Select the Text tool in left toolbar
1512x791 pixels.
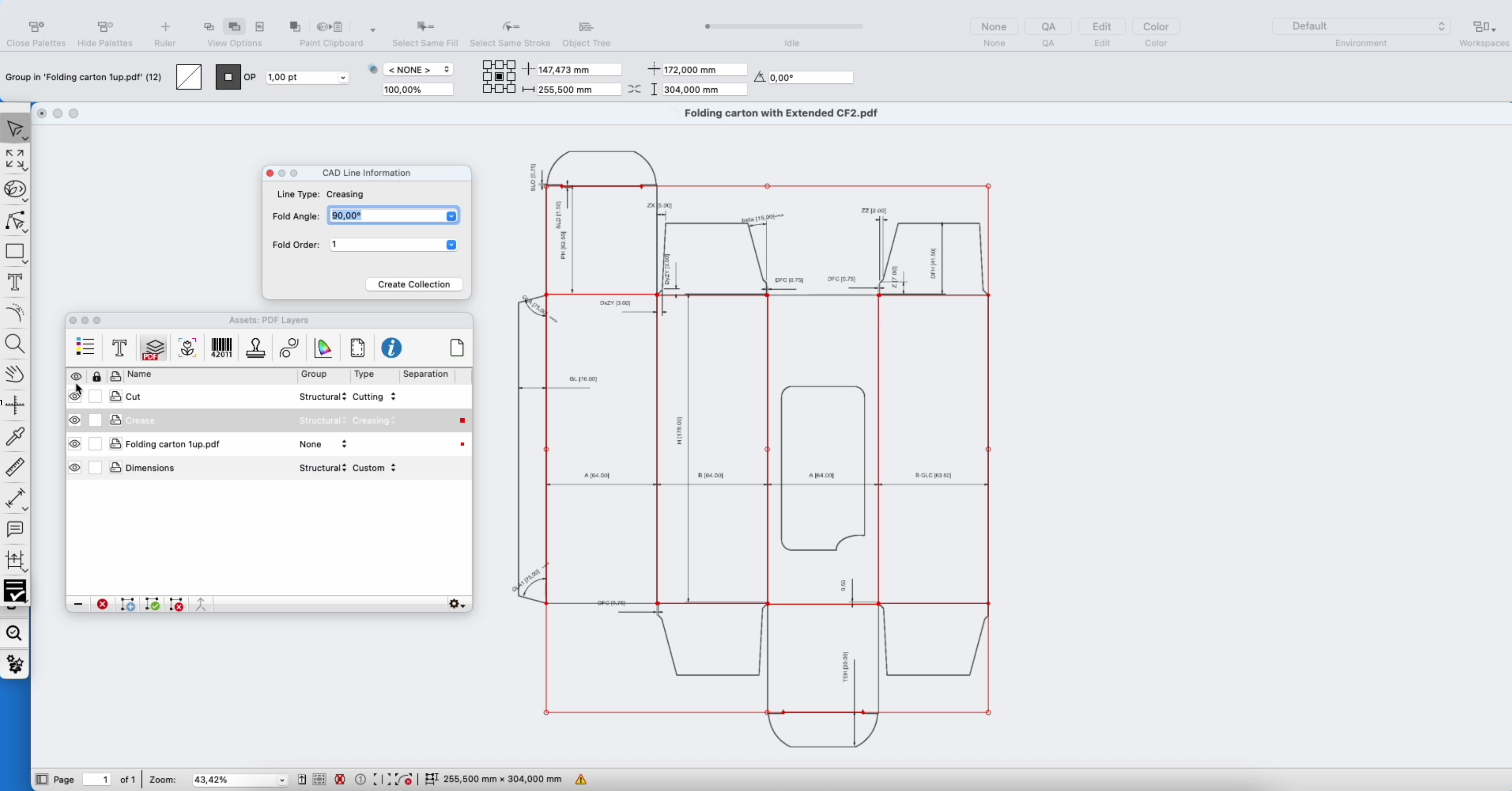pos(14,282)
